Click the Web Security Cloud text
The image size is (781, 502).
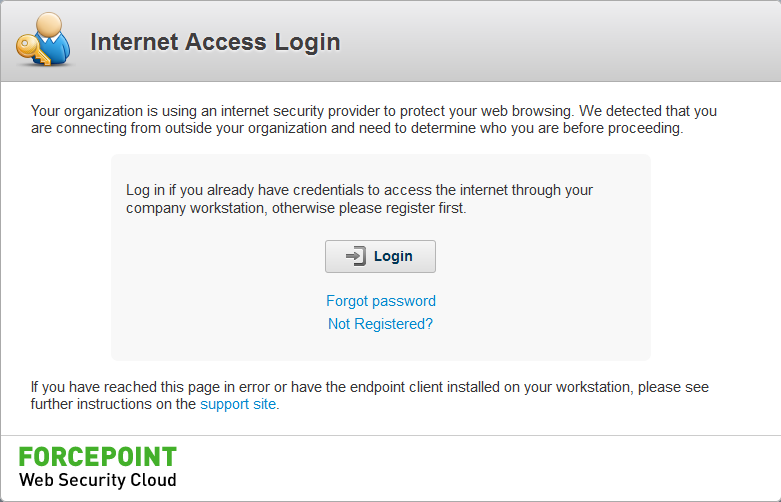pos(98,480)
